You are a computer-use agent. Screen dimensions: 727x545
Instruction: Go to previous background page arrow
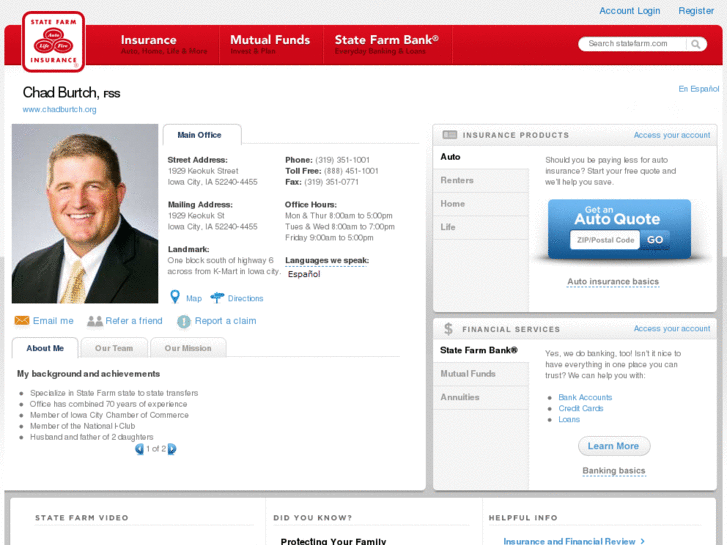tap(139, 449)
